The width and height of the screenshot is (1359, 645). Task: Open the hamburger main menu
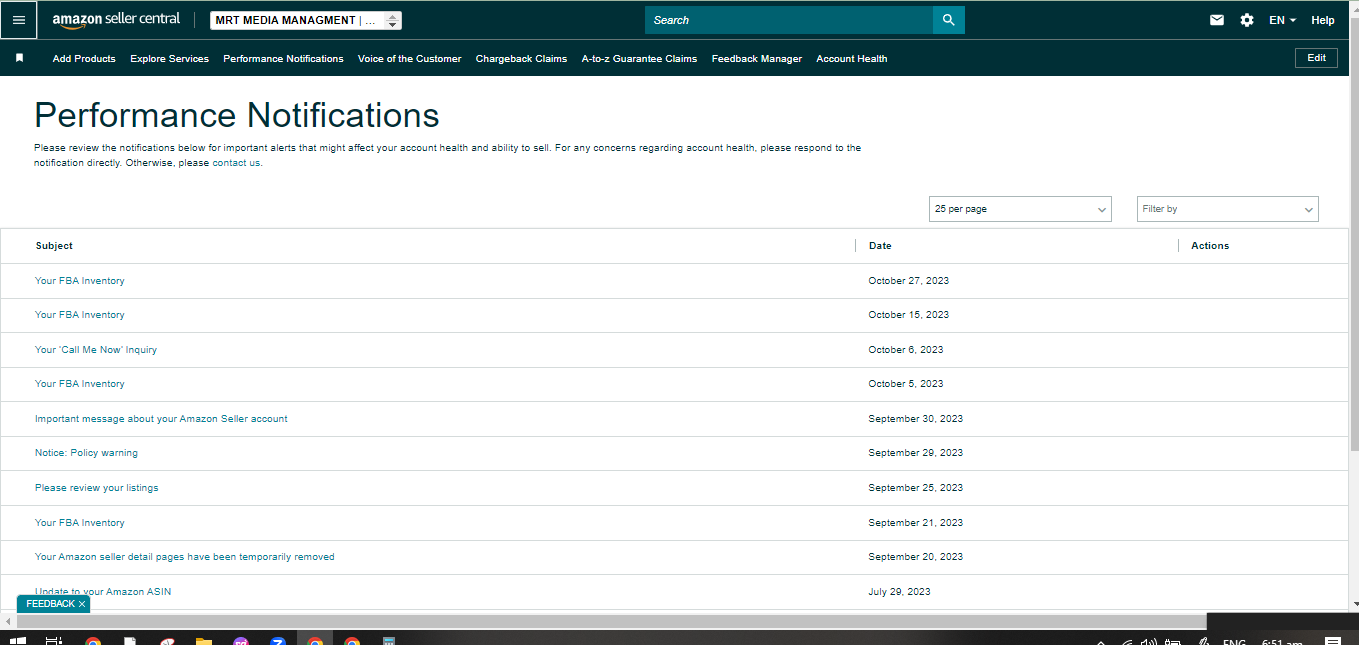tap(19, 20)
